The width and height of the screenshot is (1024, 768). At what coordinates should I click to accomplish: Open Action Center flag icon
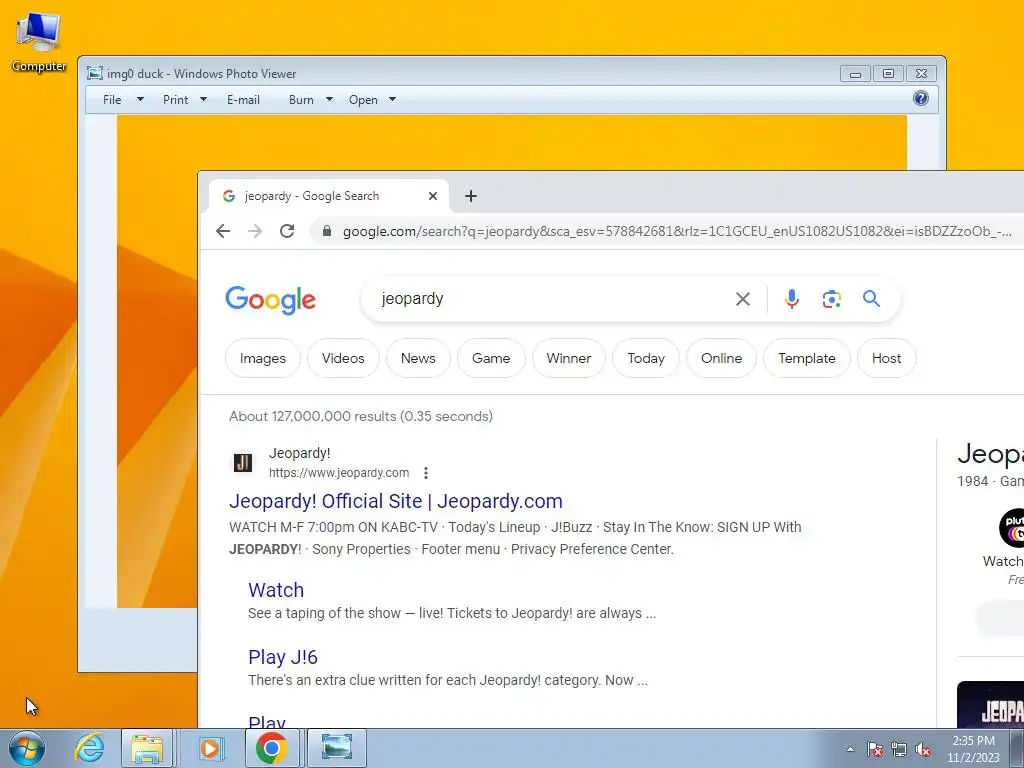[x=875, y=749]
